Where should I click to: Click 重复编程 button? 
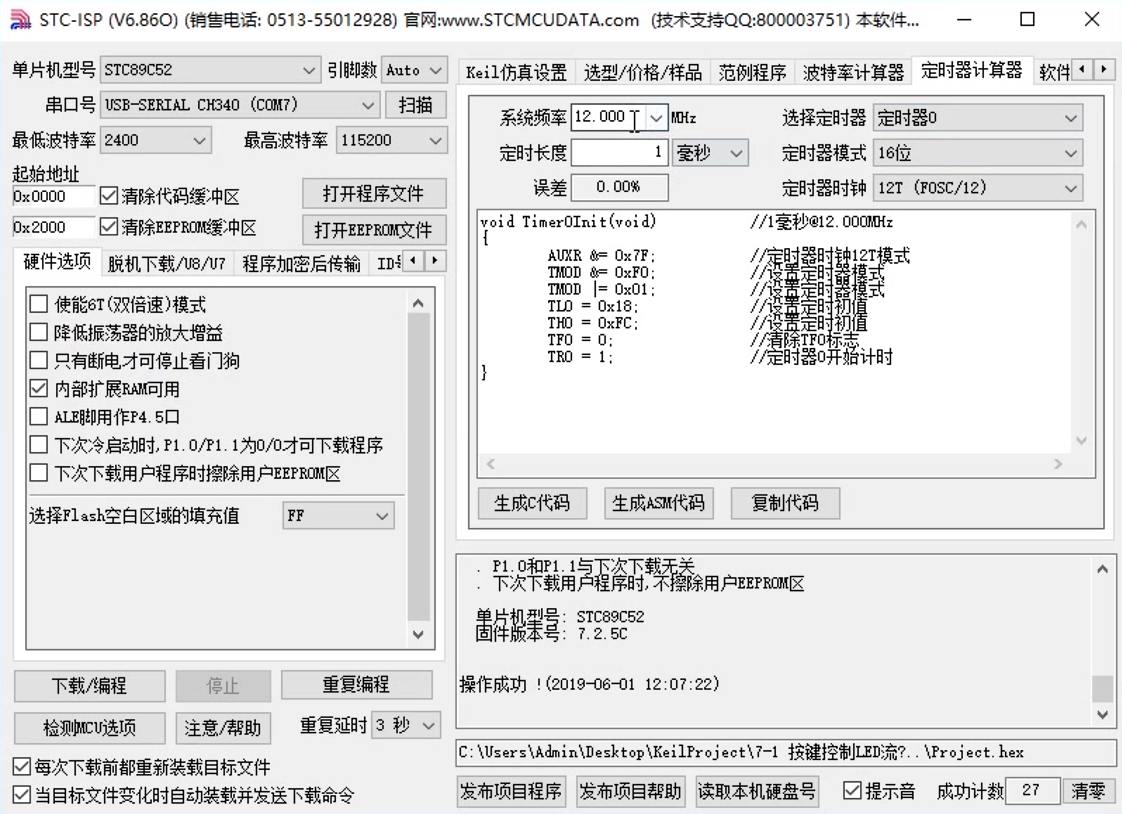pos(356,685)
